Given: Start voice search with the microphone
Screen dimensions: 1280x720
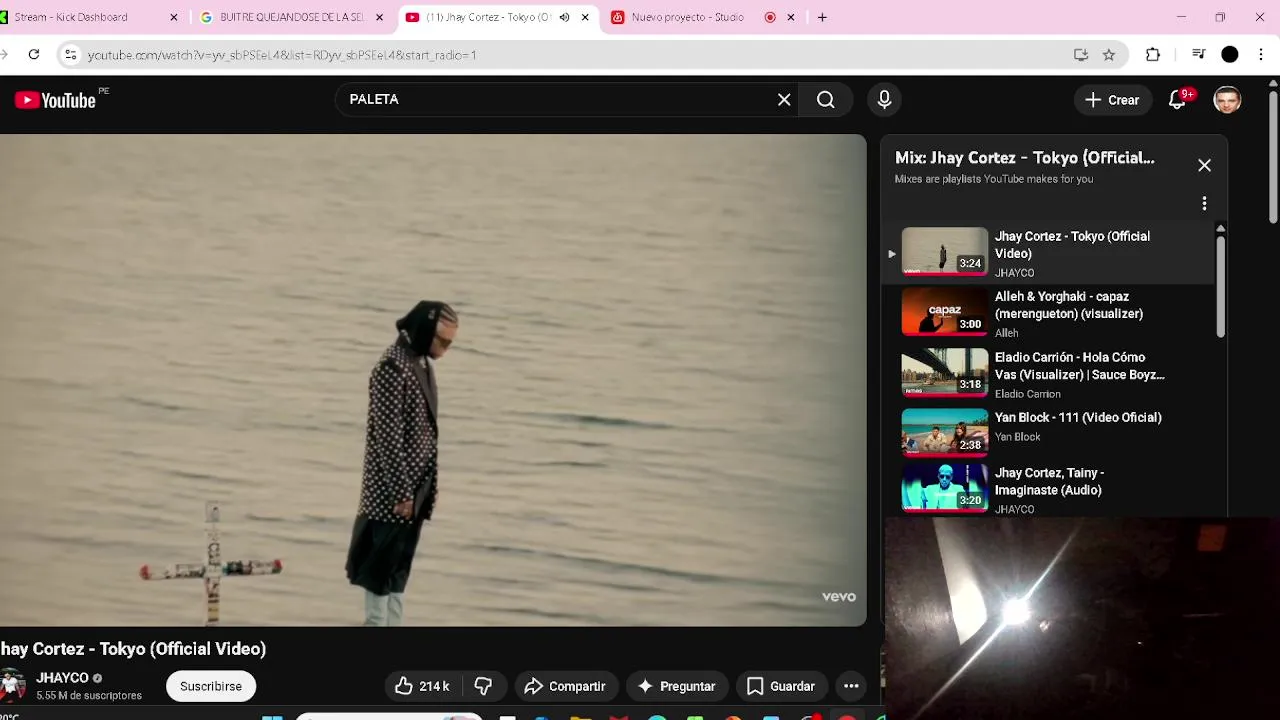Looking at the screenshot, I should coord(884,100).
